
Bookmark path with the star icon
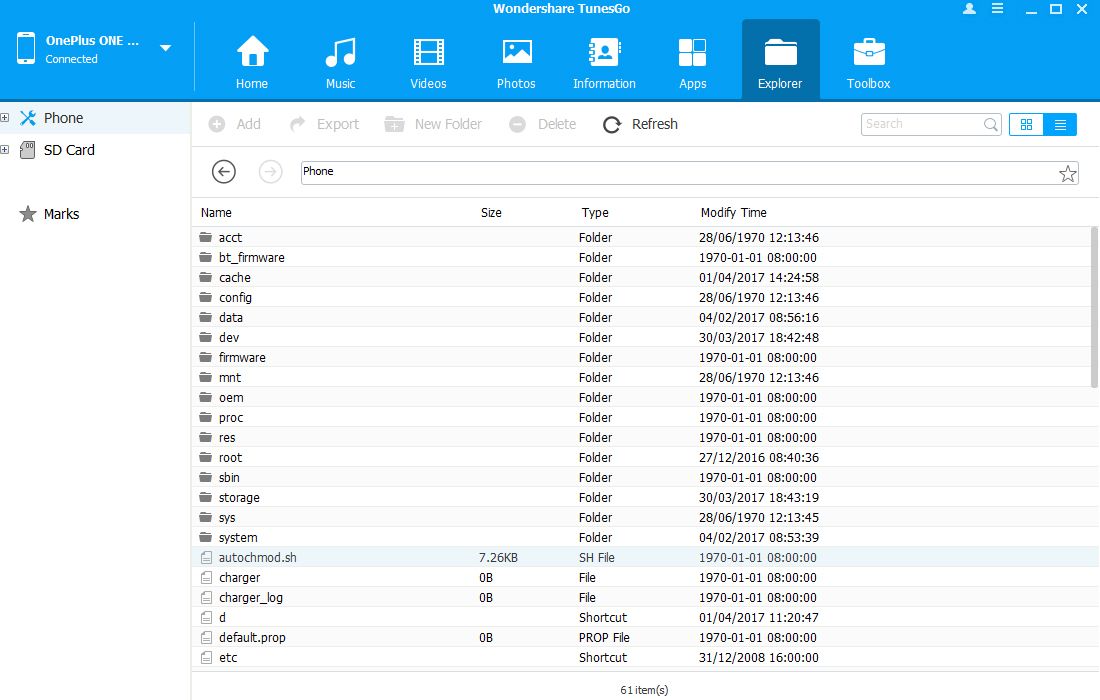tap(1068, 174)
